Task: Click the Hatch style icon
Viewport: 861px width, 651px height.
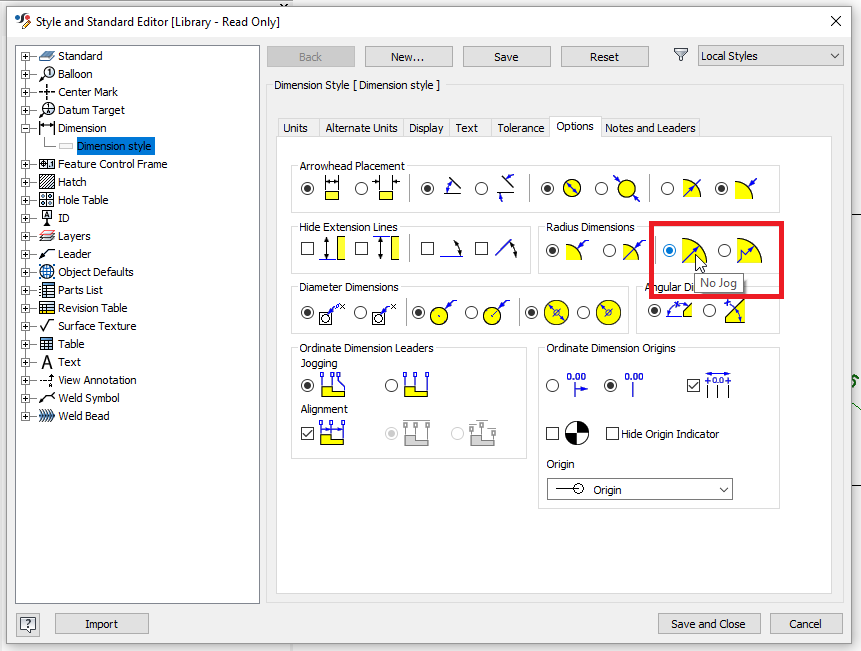Action: [x=46, y=181]
